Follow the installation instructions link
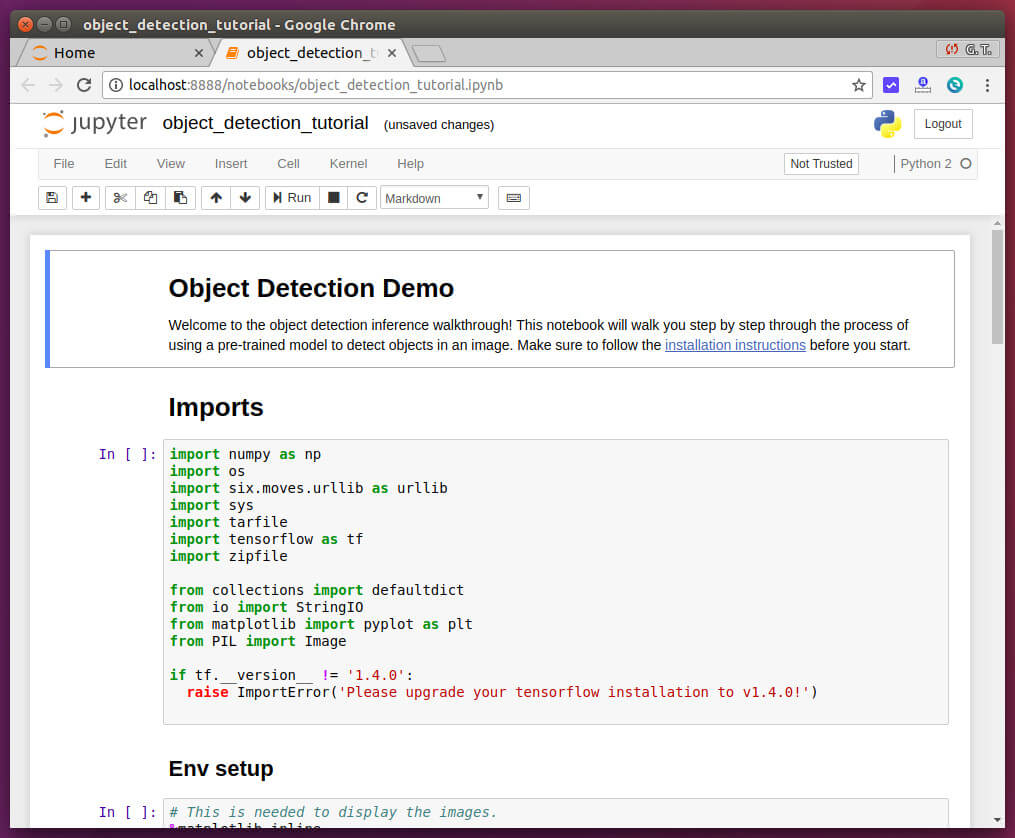The width and height of the screenshot is (1015, 838). (735, 345)
